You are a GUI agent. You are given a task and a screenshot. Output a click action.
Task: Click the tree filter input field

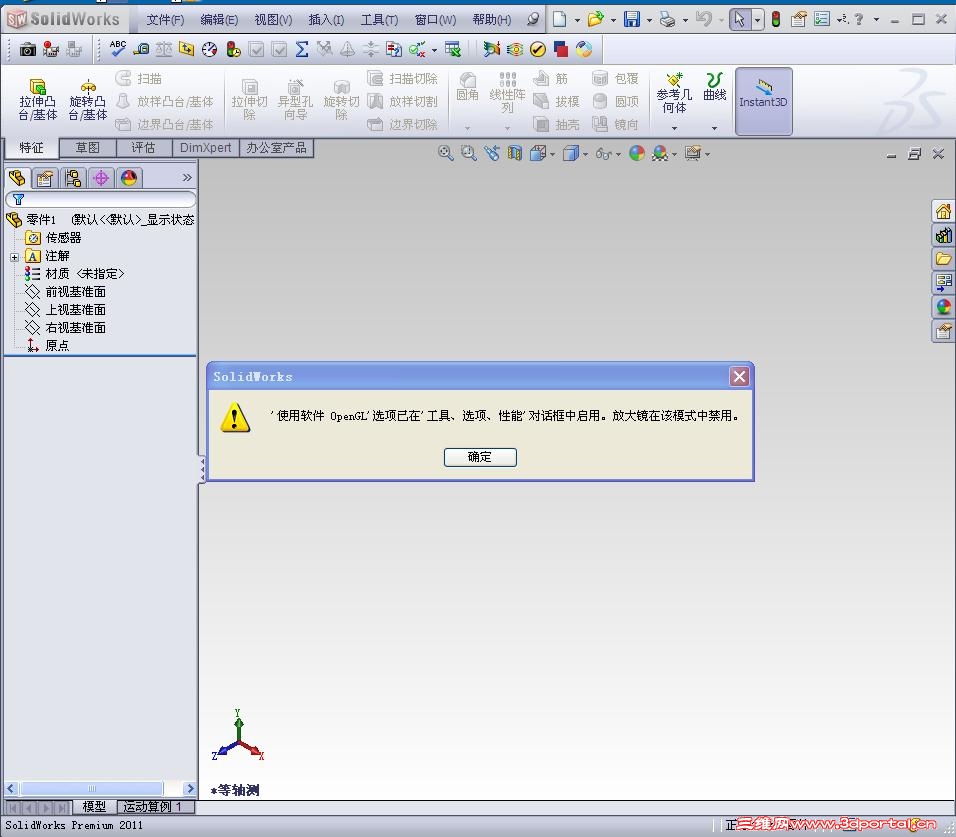coord(101,199)
